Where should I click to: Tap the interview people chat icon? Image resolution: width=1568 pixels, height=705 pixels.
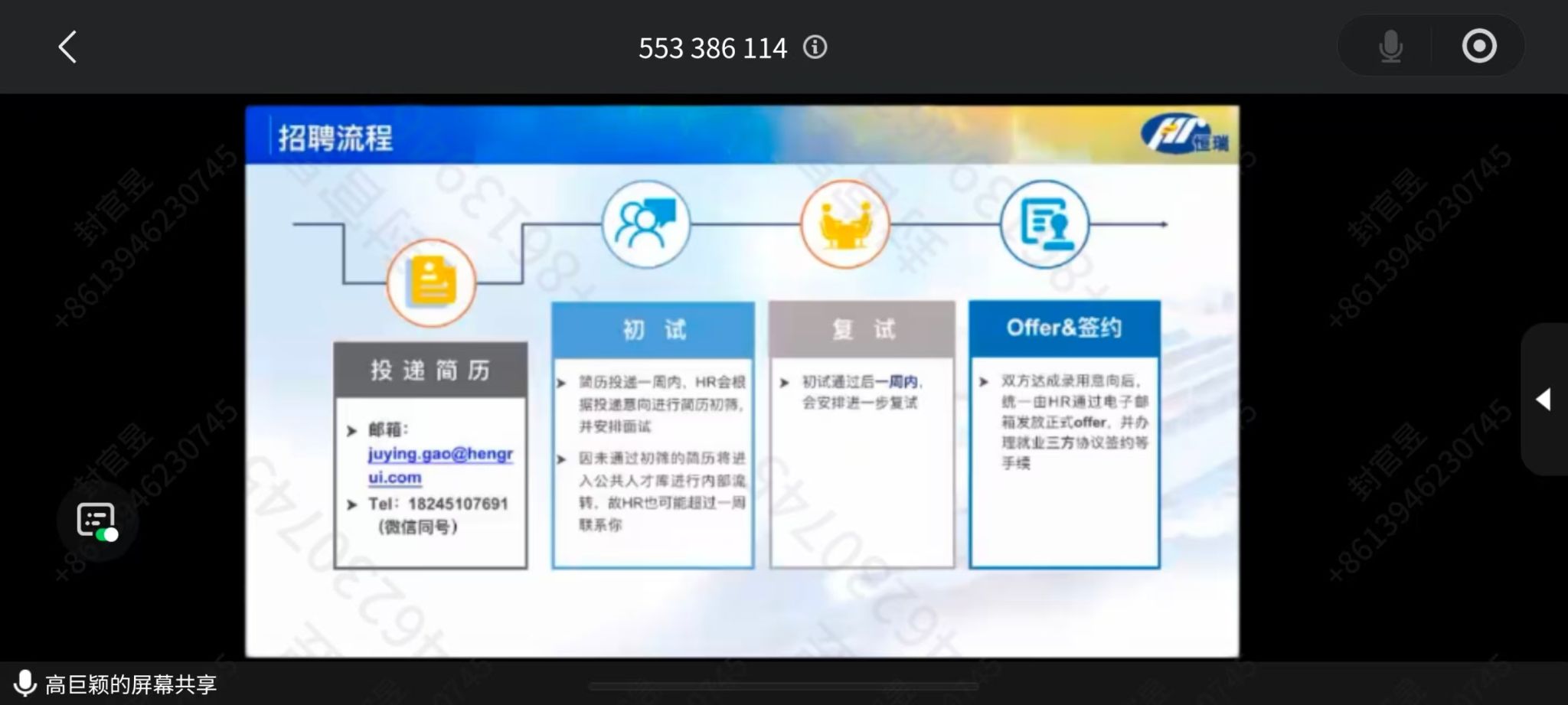pos(646,224)
